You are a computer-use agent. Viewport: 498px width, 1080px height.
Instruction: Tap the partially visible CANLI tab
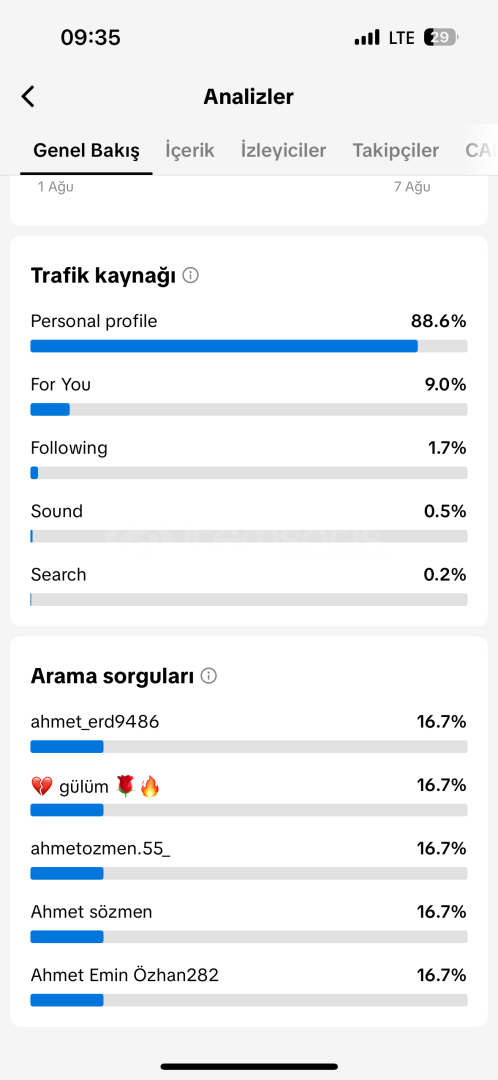click(481, 151)
